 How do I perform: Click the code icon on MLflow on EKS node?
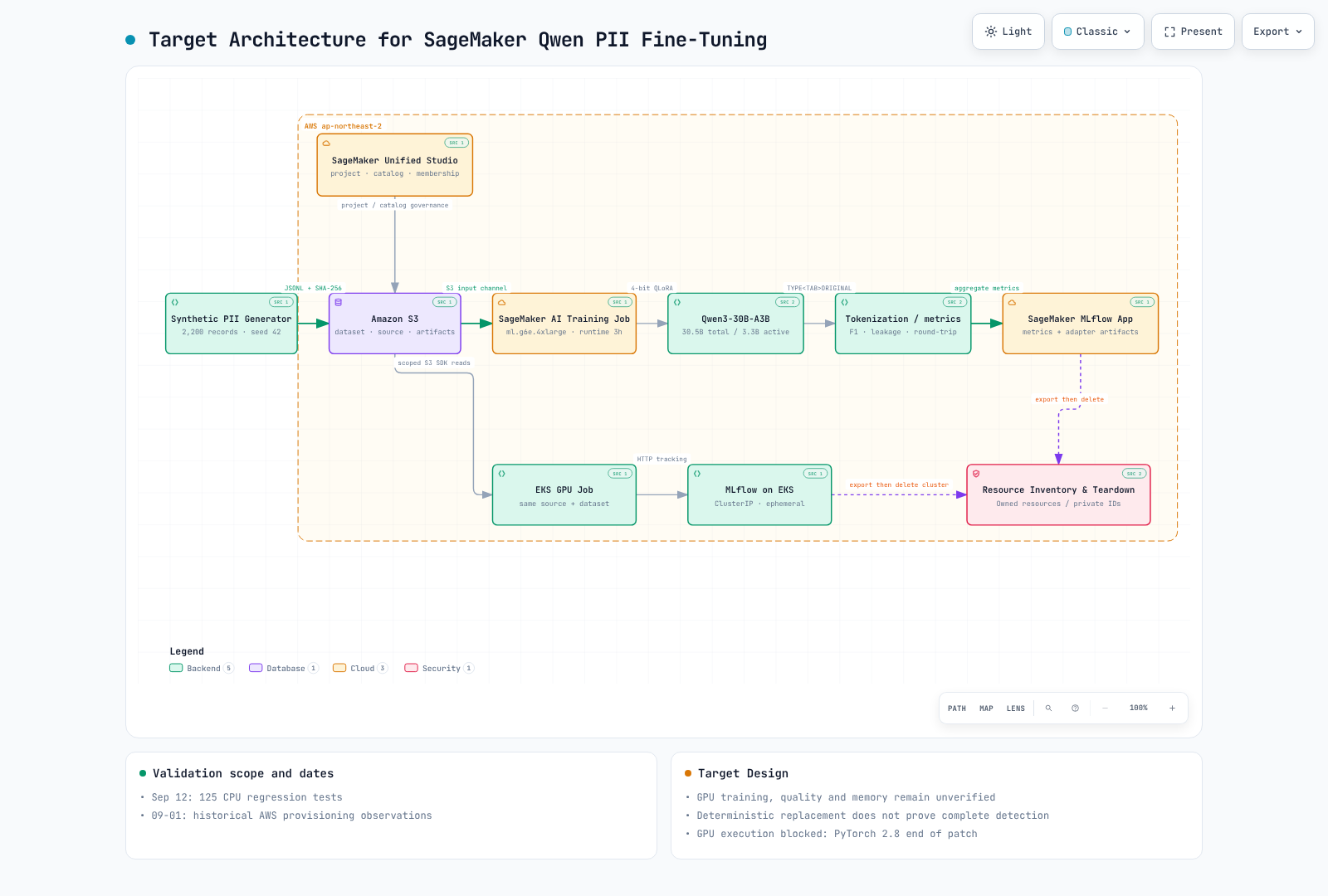tap(697, 474)
